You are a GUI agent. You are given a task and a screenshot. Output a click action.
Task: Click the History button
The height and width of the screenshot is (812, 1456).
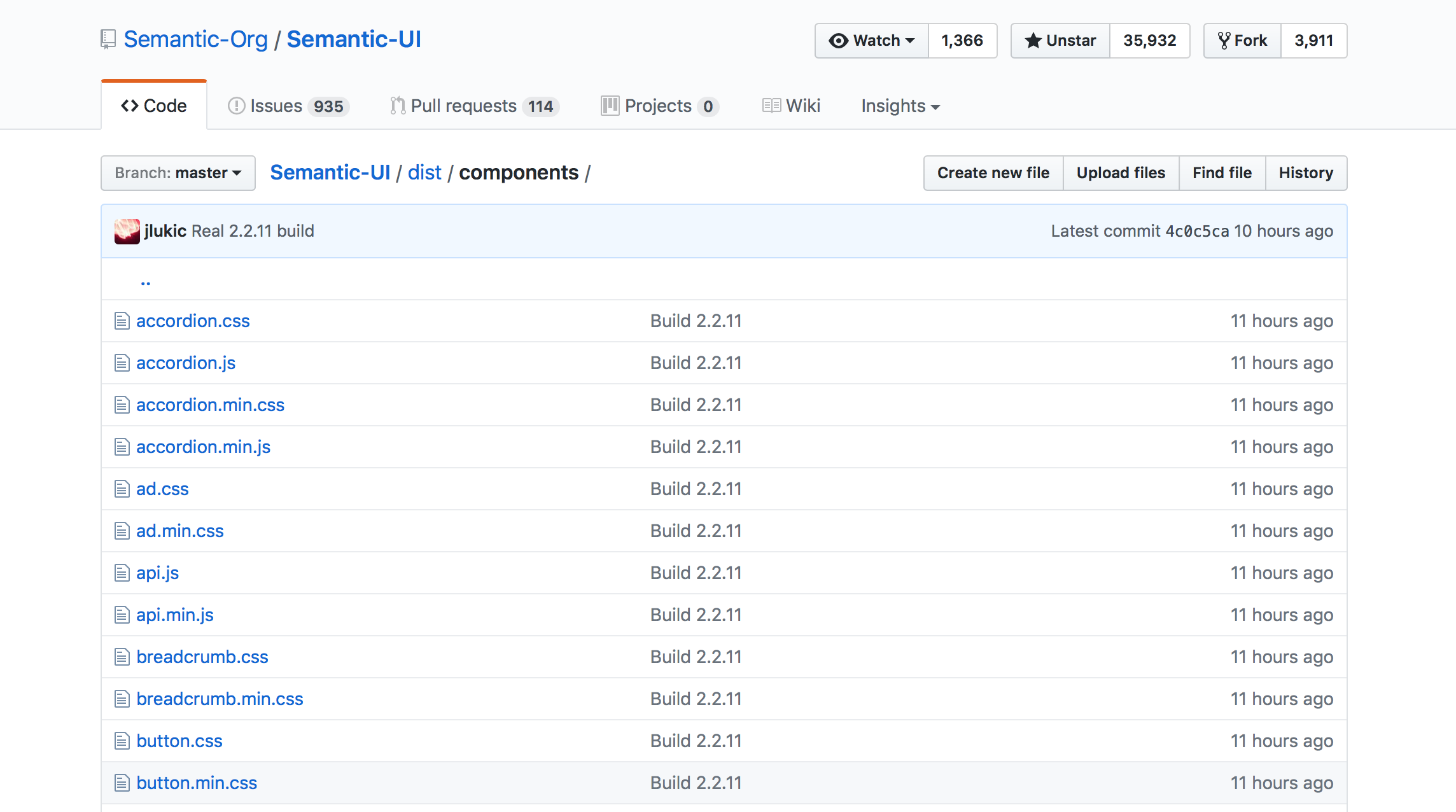[1306, 173]
